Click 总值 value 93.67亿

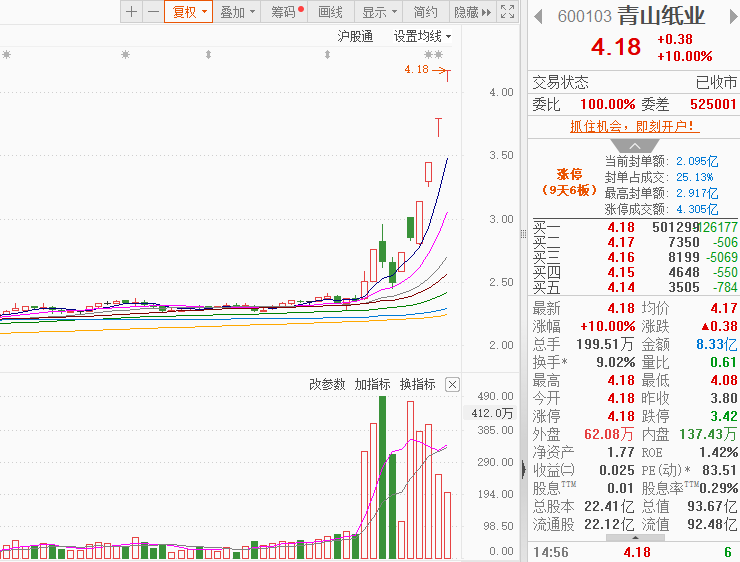coord(712,506)
